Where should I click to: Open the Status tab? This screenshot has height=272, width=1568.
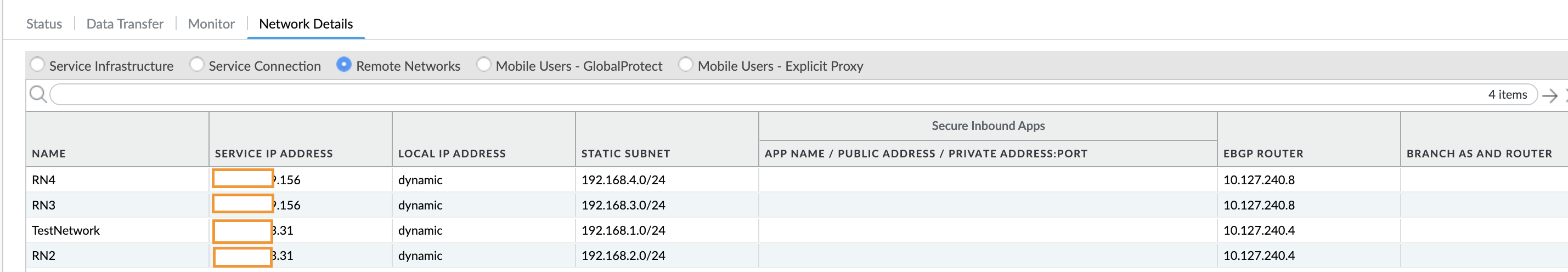(x=44, y=24)
